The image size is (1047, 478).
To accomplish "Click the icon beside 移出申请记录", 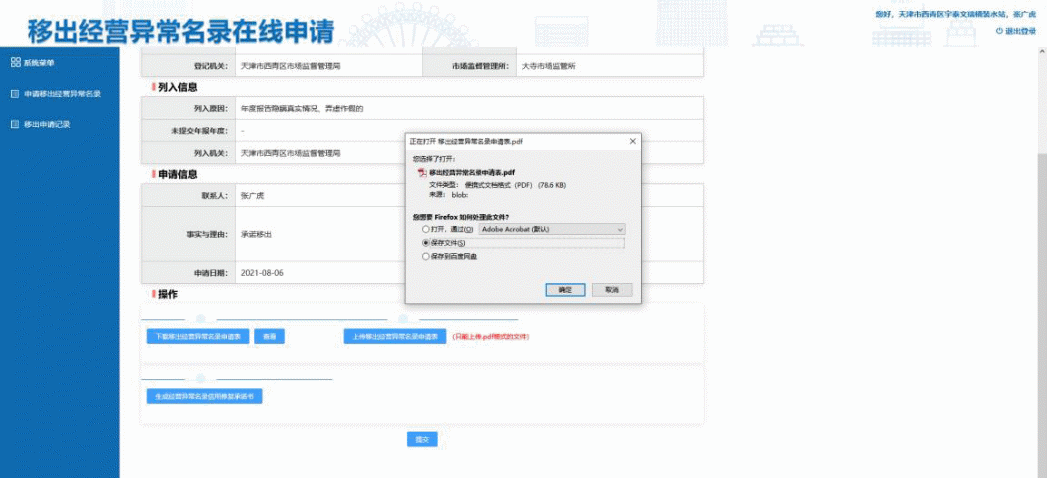I will tap(15, 125).
